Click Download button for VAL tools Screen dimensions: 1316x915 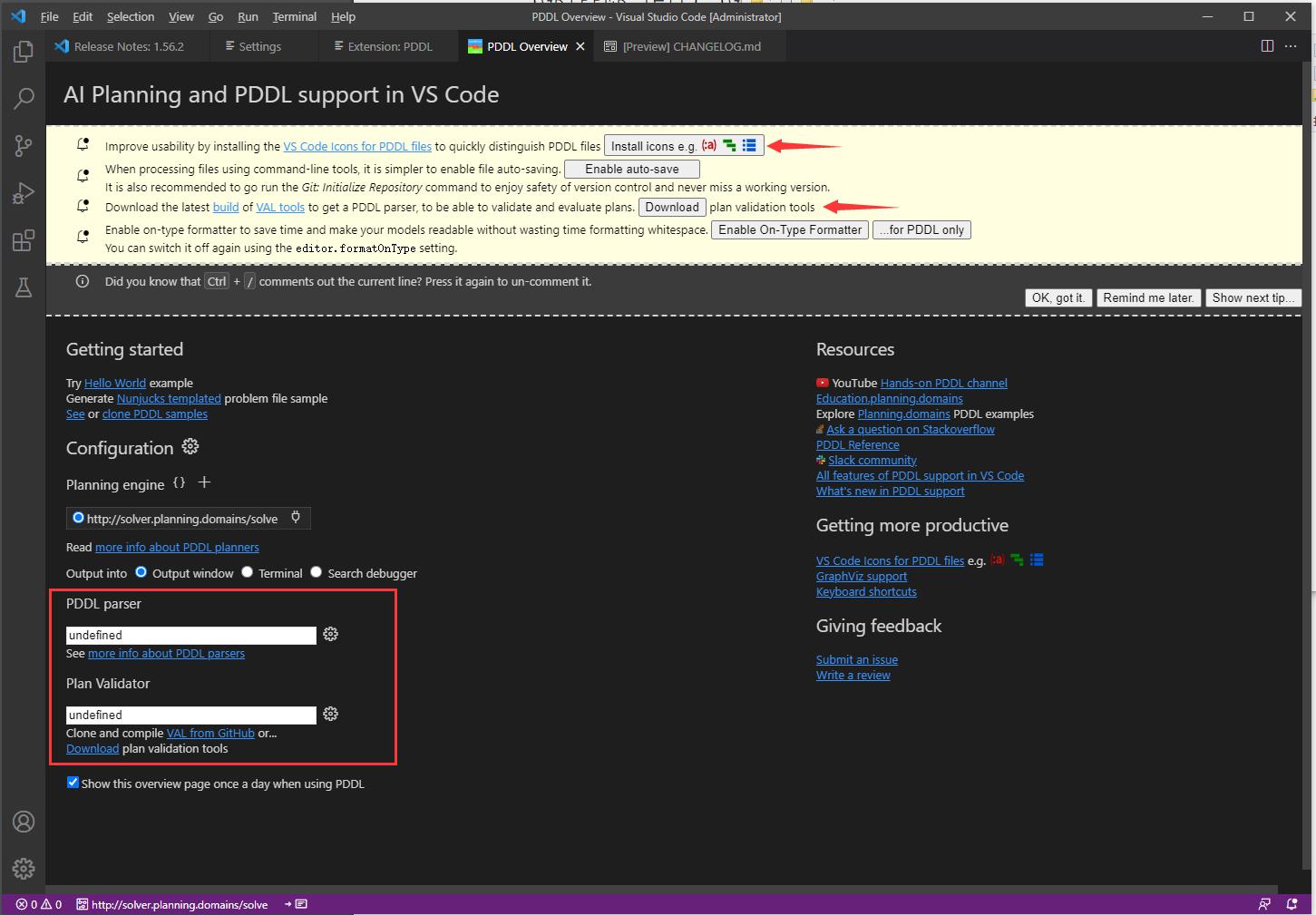pos(672,207)
